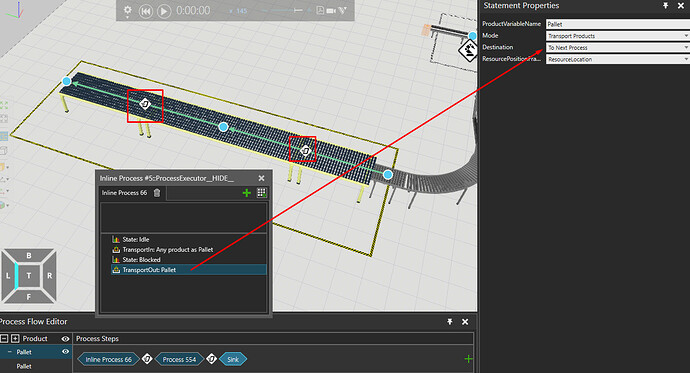Click the export to PDF icon
The width and height of the screenshot is (690, 373).
320,10
